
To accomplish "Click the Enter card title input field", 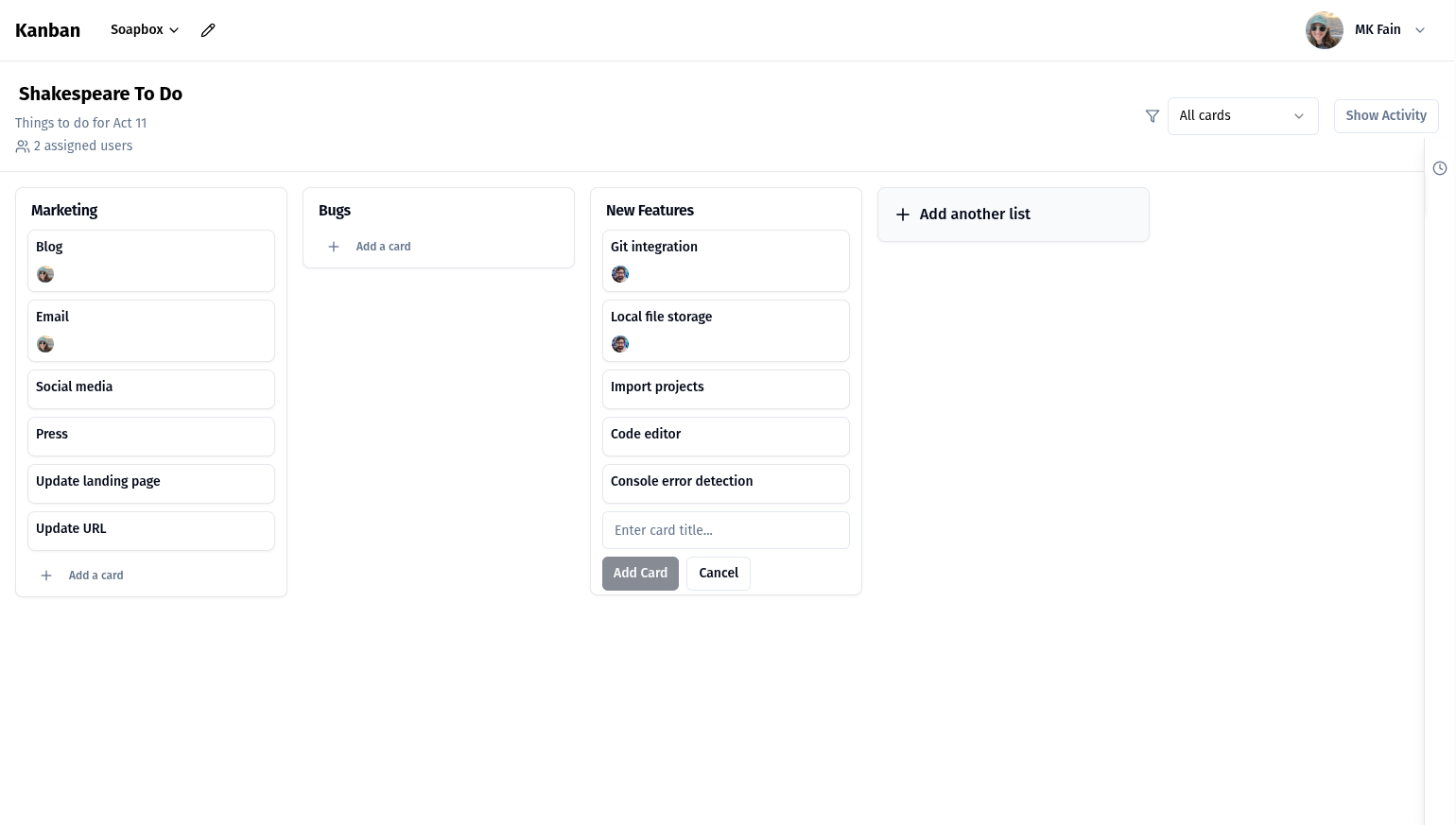I will coord(726,530).
